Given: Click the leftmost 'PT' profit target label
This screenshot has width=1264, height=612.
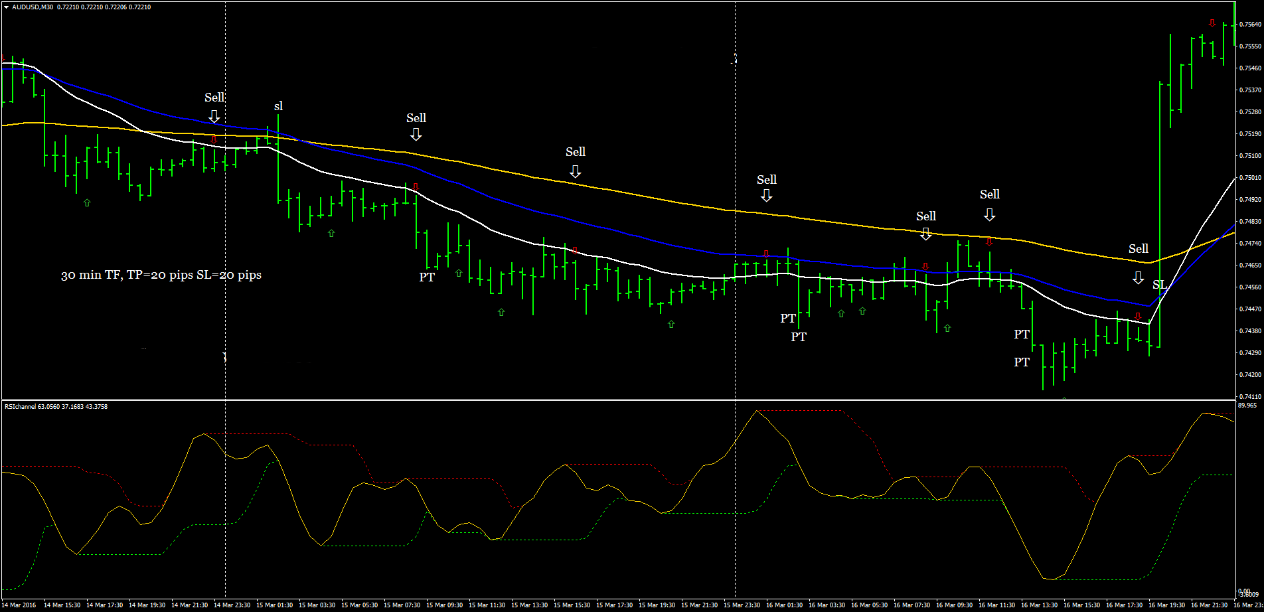Looking at the screenshot, I should click(x=427, y=277).
